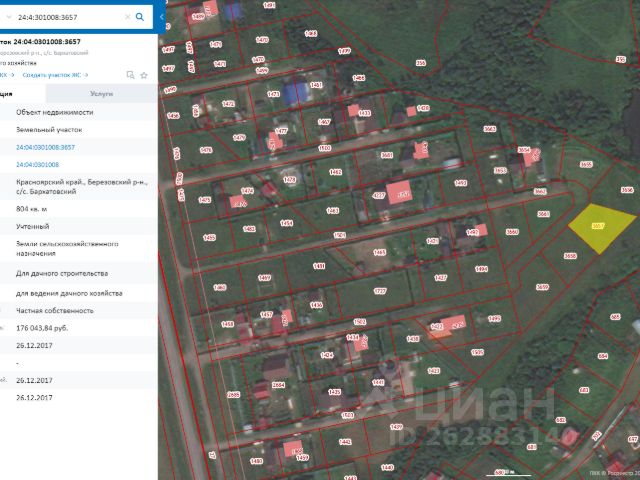Click the magnifier search icon in search bar
Screen dimensions: 640x480
point(140,17)
